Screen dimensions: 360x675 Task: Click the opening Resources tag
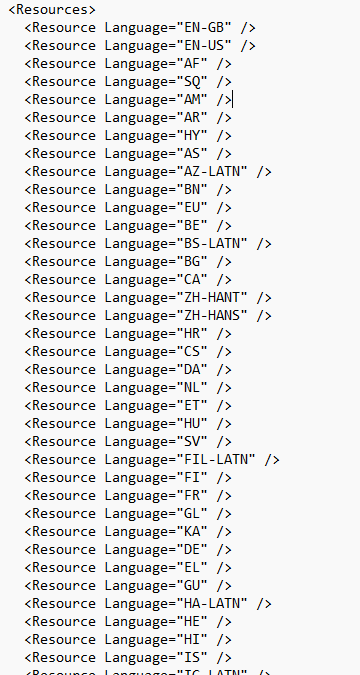point(52,9)
